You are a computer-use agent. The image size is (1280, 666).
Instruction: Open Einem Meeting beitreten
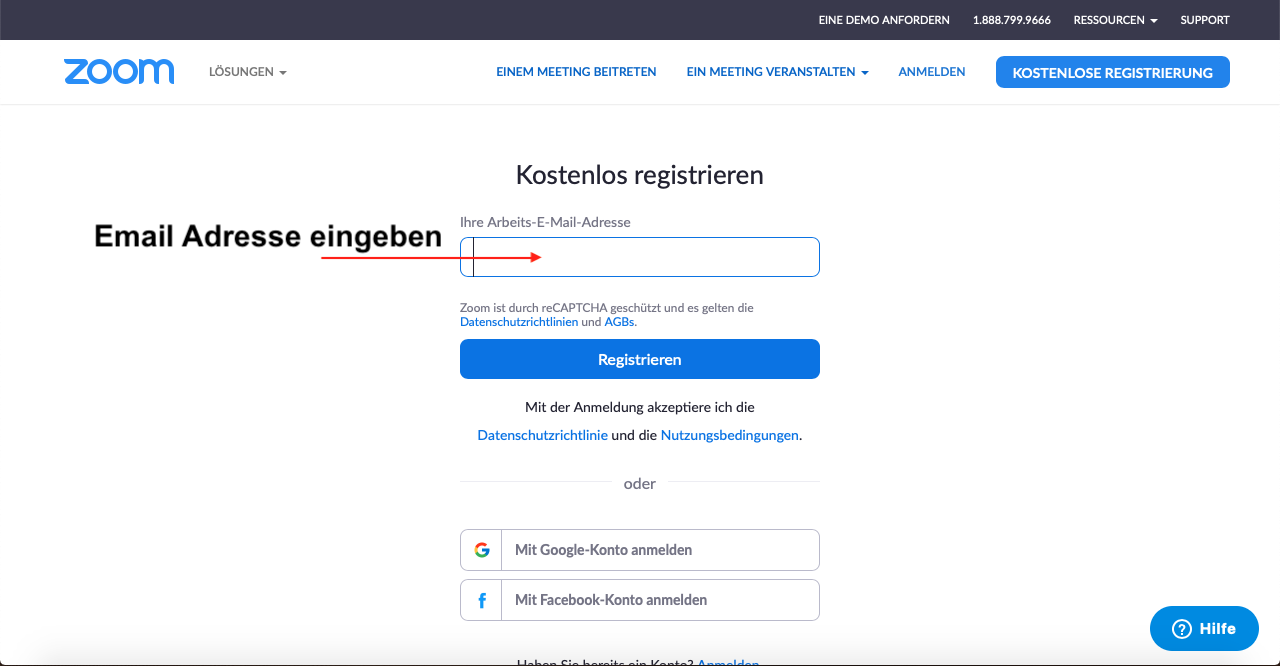576,72
